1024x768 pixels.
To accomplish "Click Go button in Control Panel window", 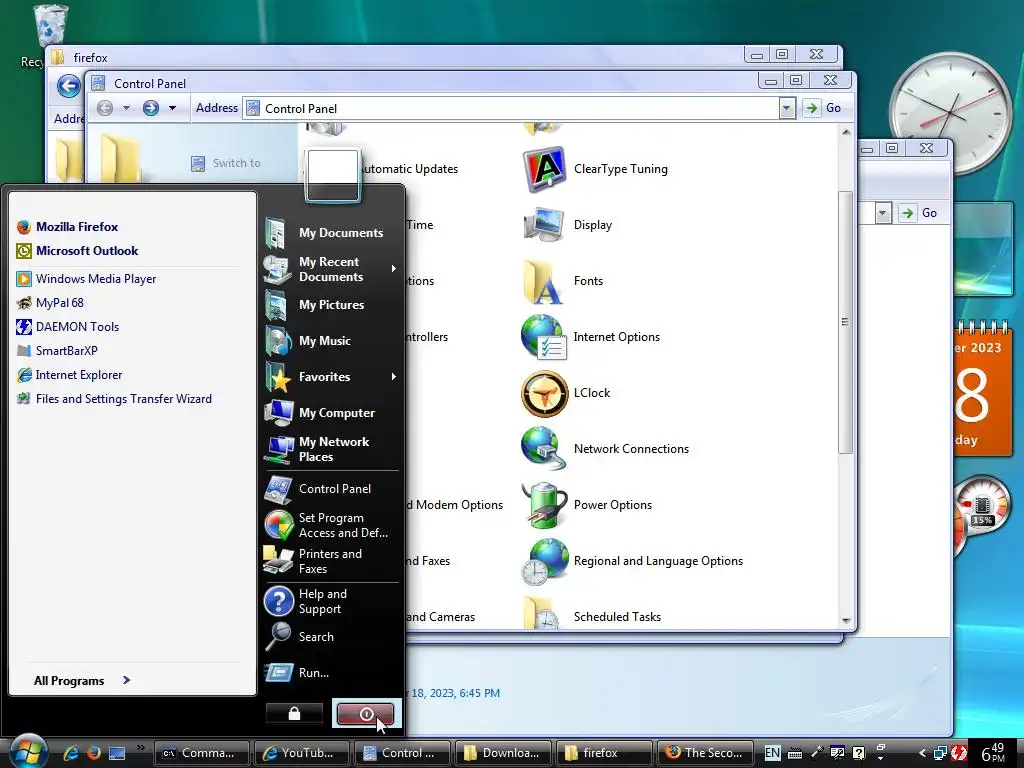I will [823, 108].
